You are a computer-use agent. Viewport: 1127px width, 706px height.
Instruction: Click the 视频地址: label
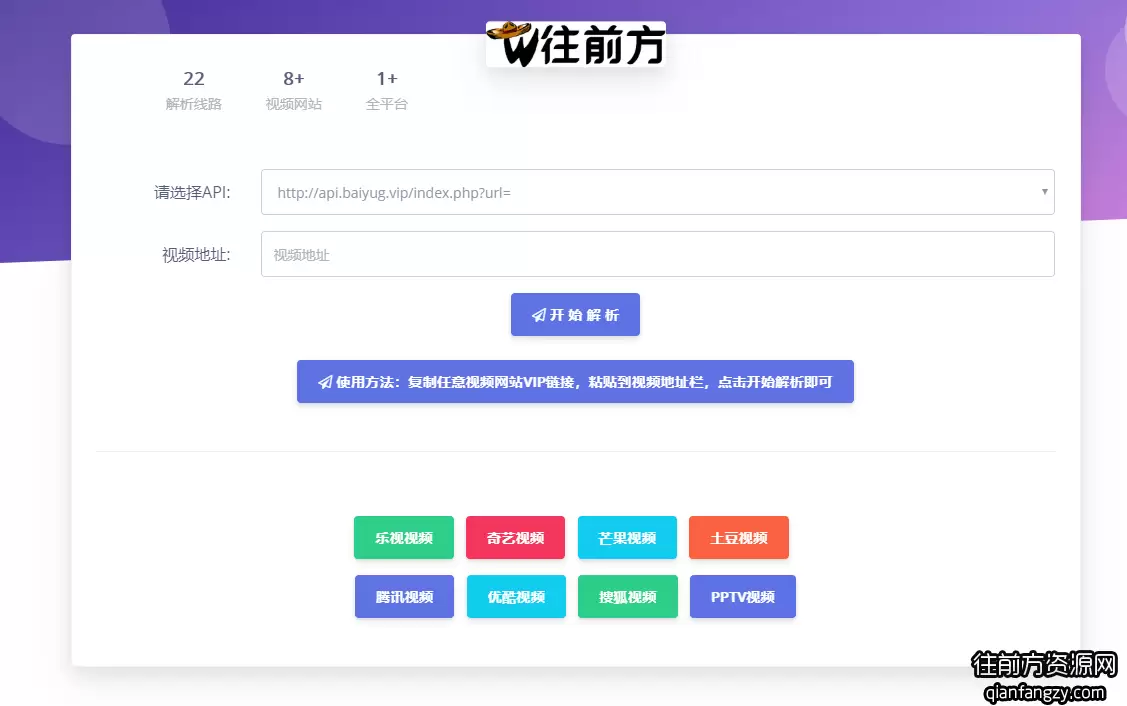coord(196,255)
